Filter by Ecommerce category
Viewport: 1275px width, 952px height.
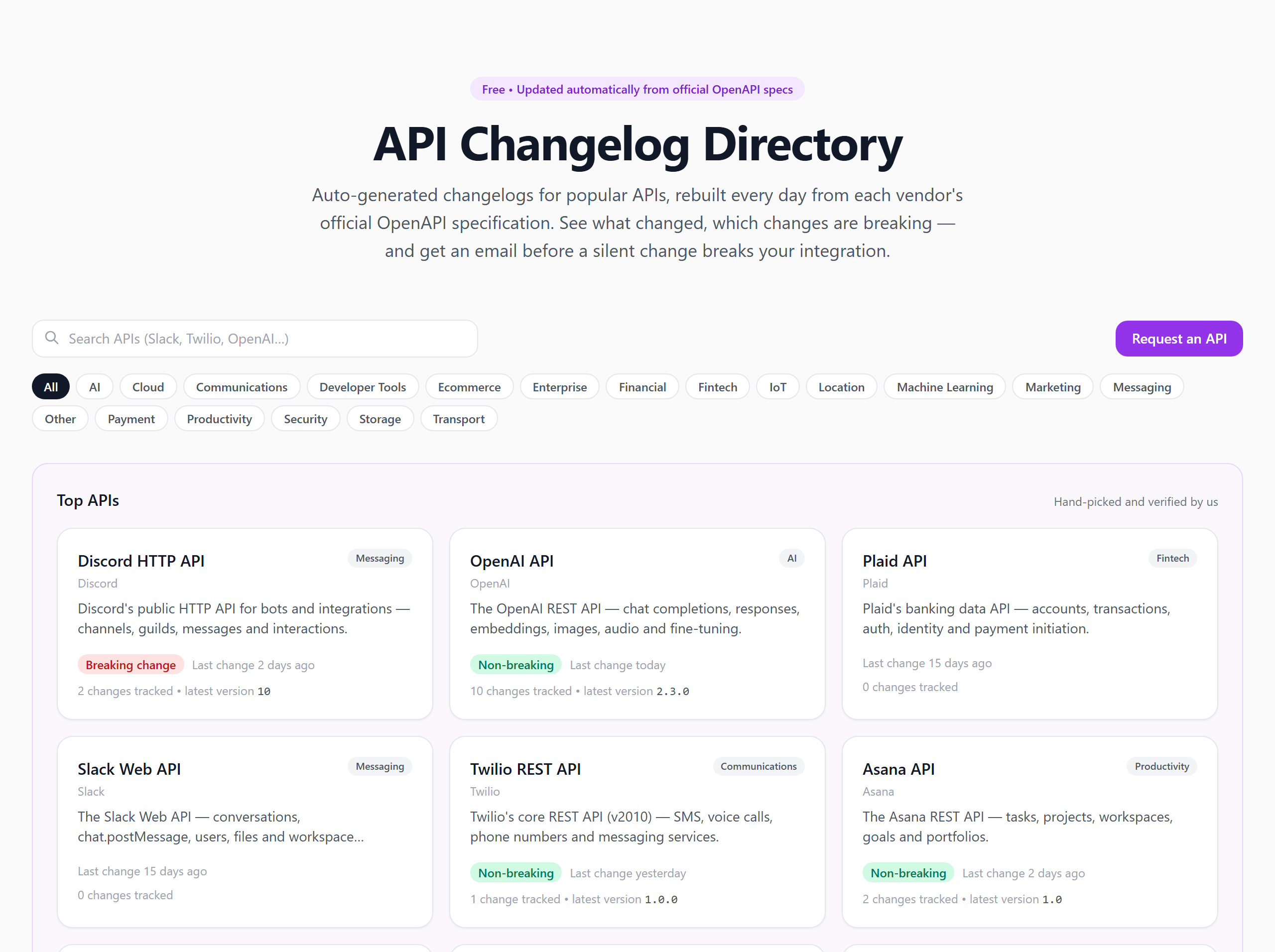click(x=469, y=387)
